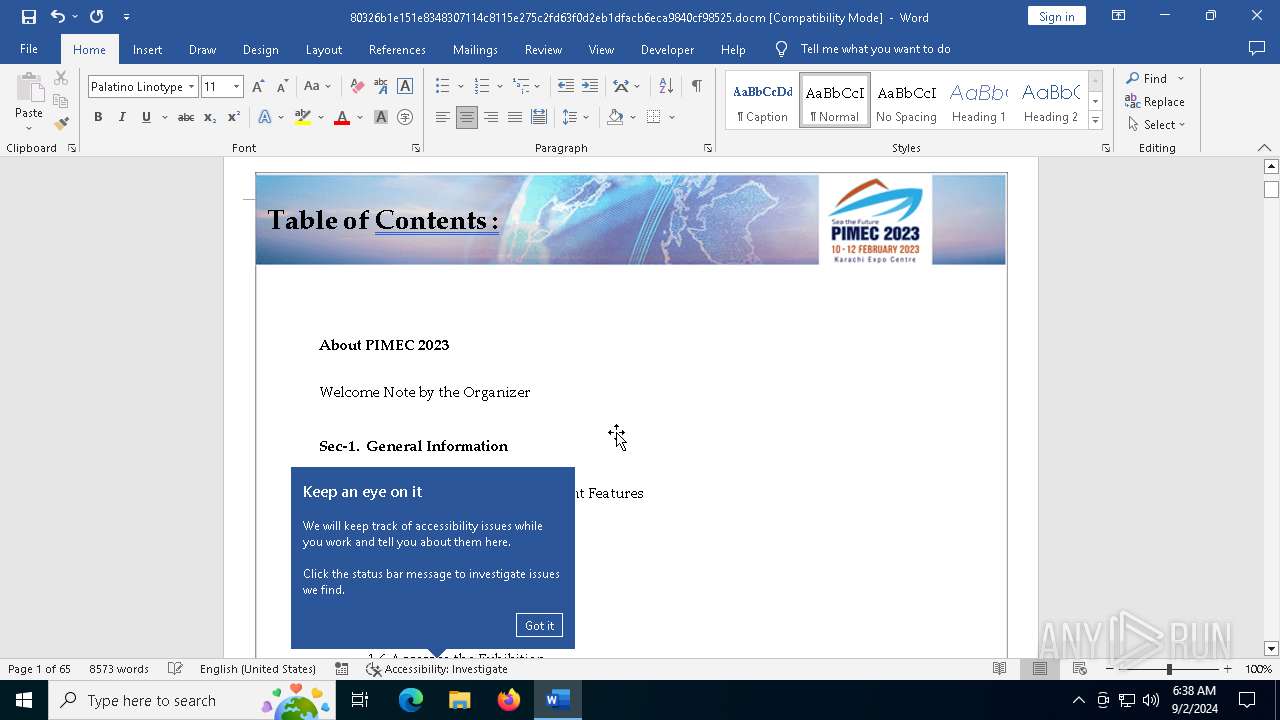Viewport: 1280px width, 720px height.
Task: Align text right
Action: (x=491, y=117)
